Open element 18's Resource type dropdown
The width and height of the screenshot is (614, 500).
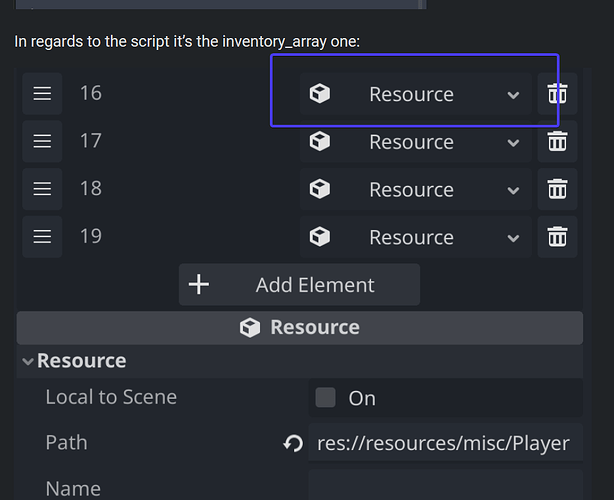[x=513, y=190]
